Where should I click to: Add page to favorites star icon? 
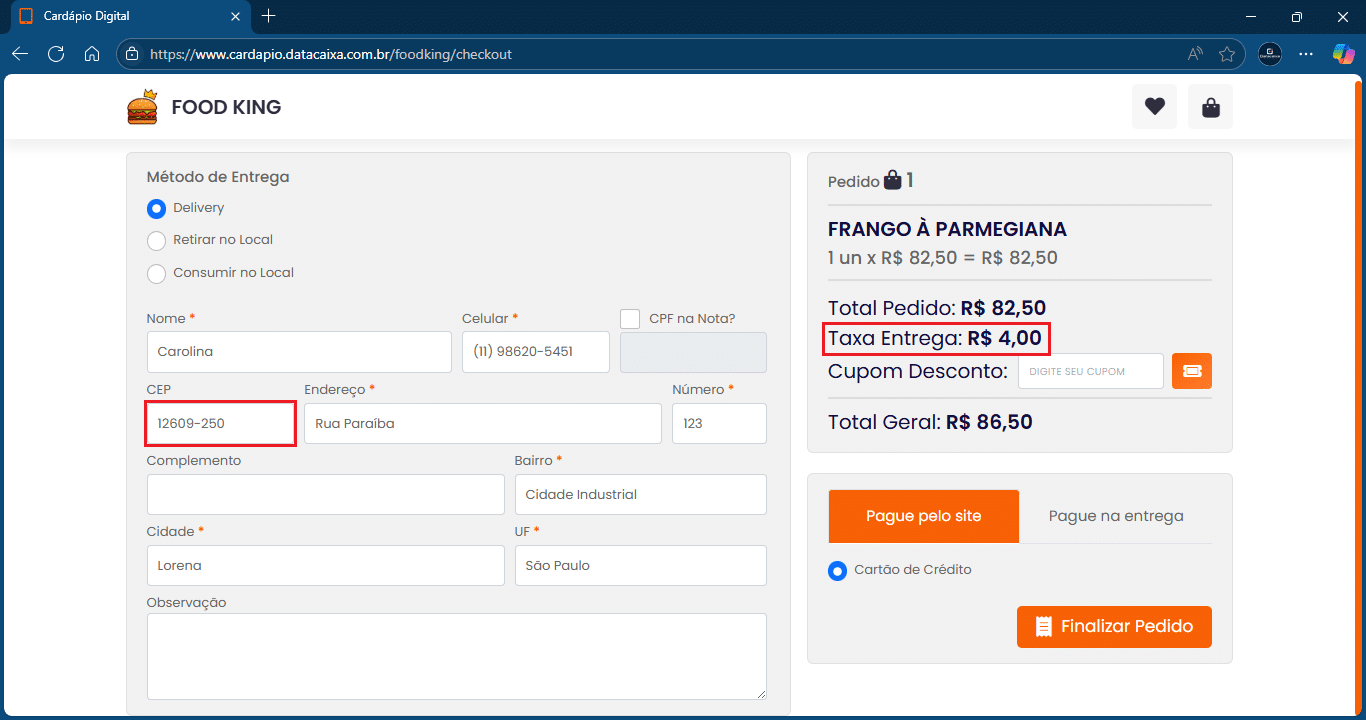(1227, 54)
